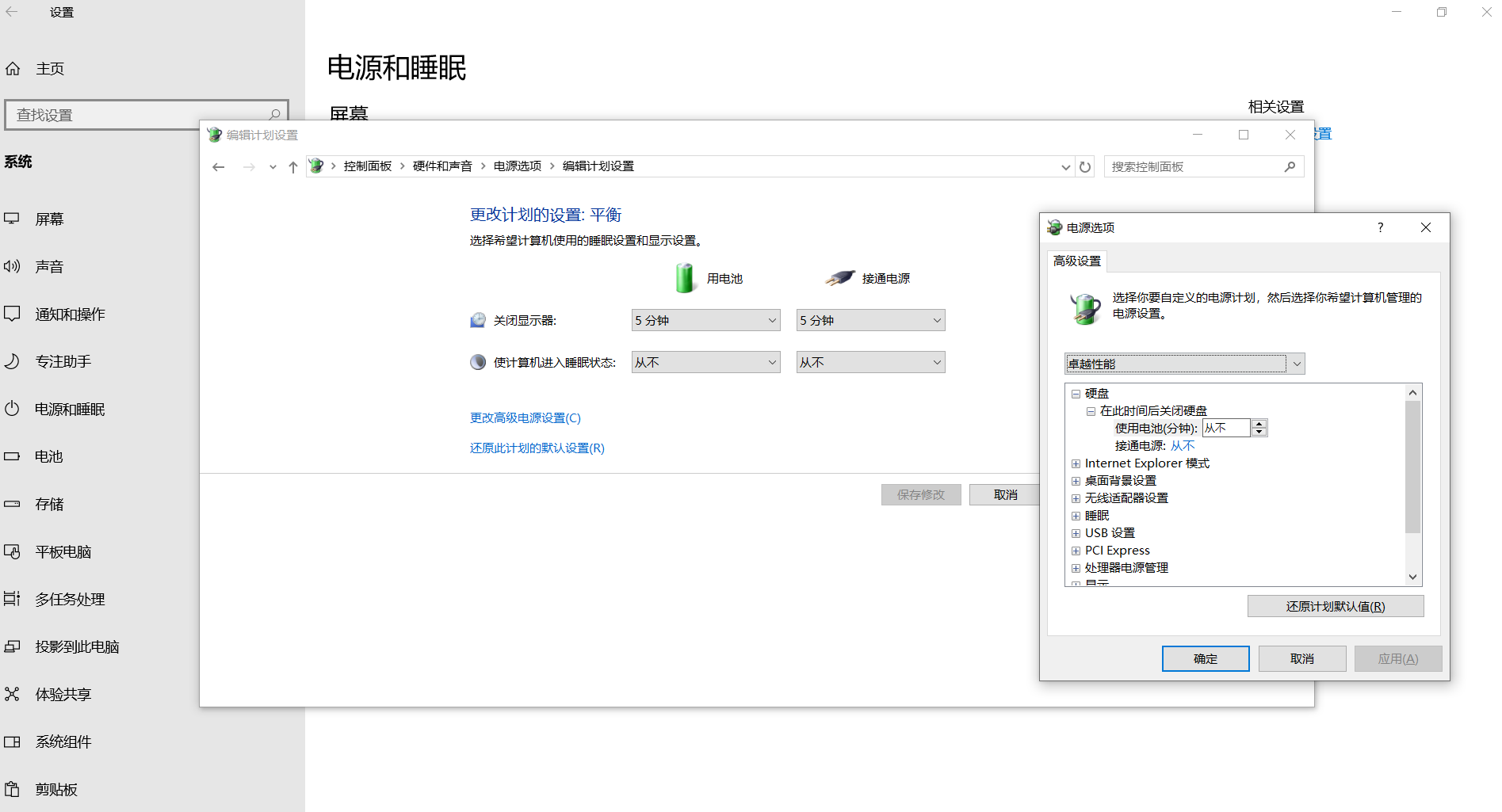Expand the USB 设置 tree node
Viewport: 1502px width, 812px height.
1076,533
